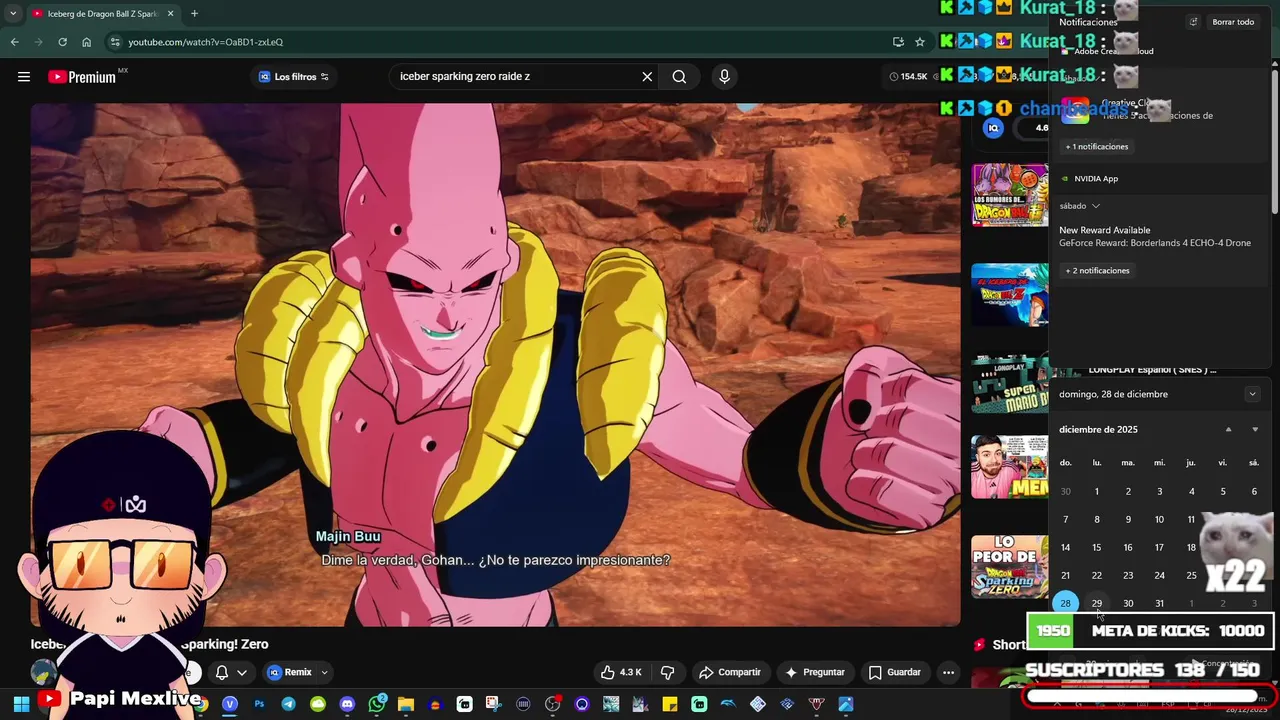Viewport: 1280px width, 720px height.
Task: Select day 15 in the calendar
Action: click(1097, 547)
